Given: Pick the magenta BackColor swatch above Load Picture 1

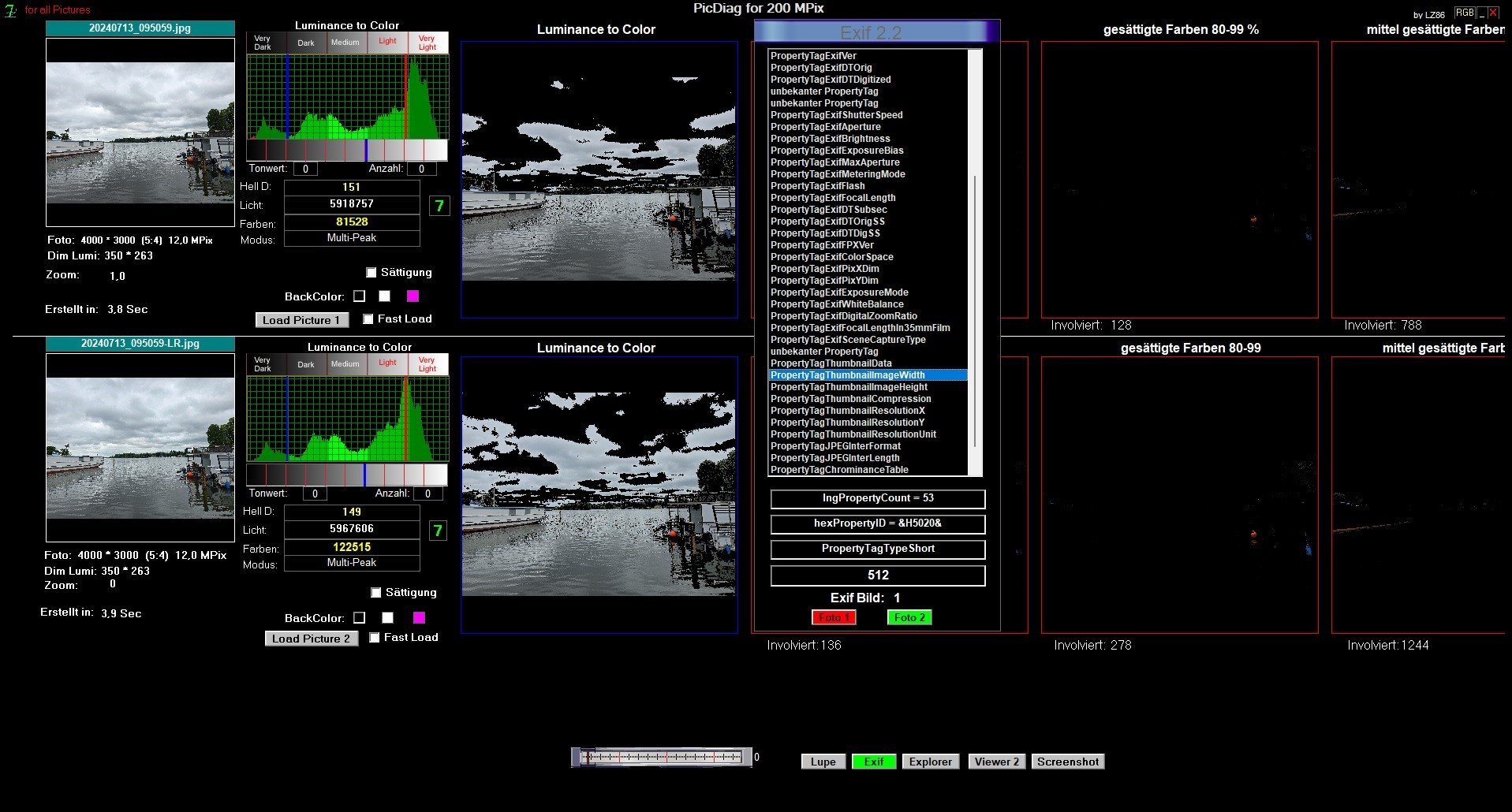Looking at the screenshot, I should (413, 296).
